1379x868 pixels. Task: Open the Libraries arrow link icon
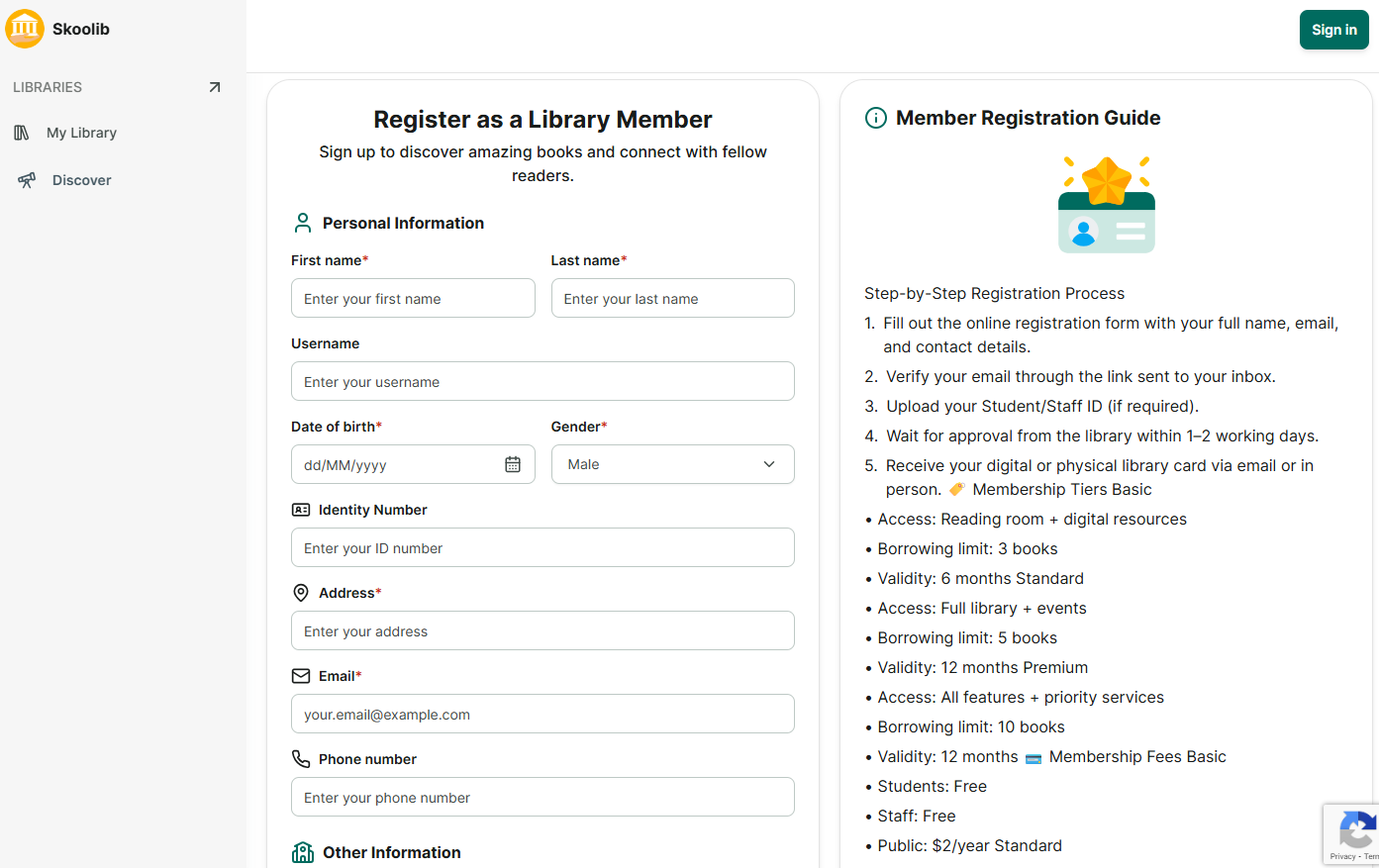click(x=215, y=87)
